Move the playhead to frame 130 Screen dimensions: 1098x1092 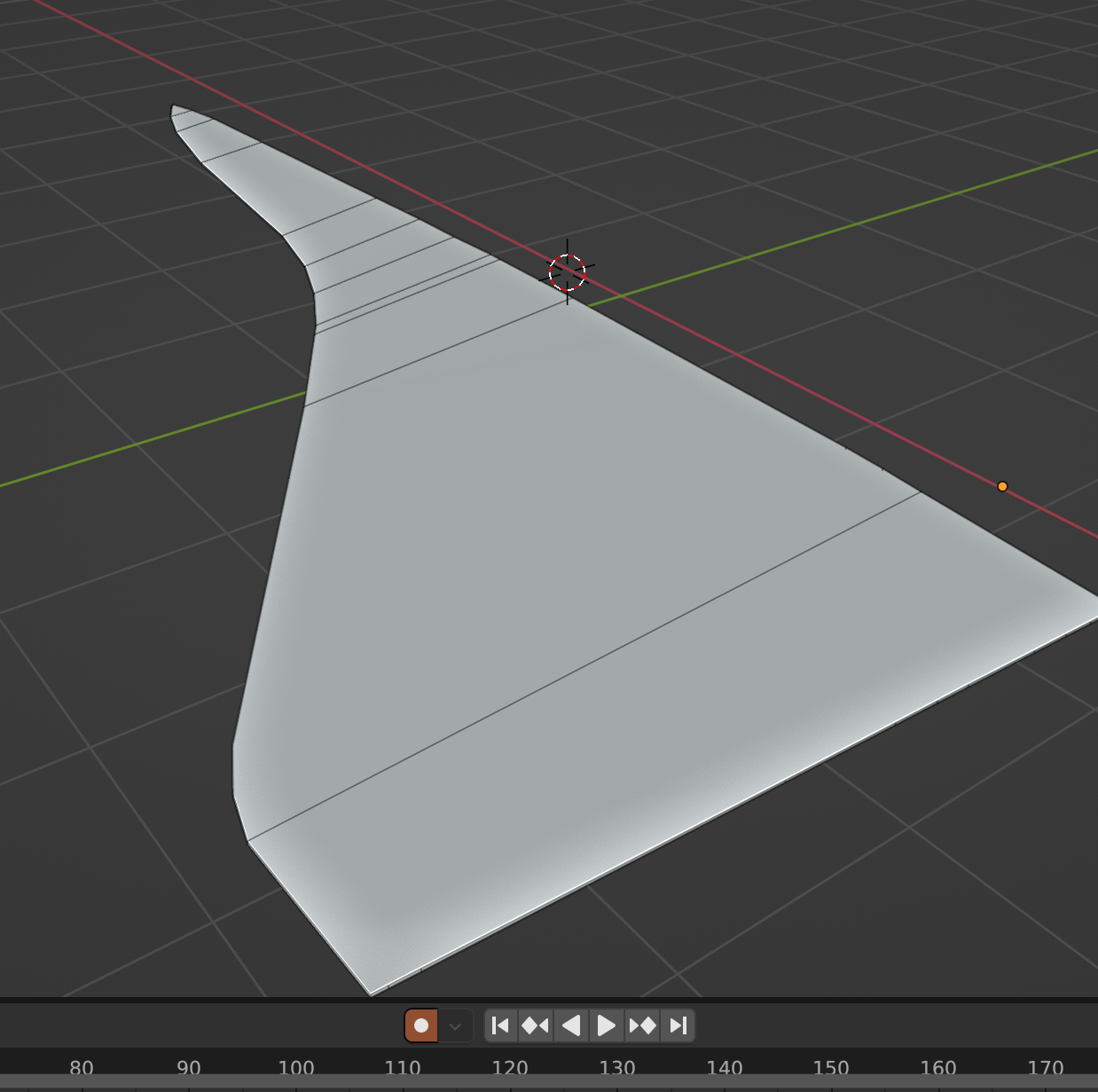pos(617,1067)
